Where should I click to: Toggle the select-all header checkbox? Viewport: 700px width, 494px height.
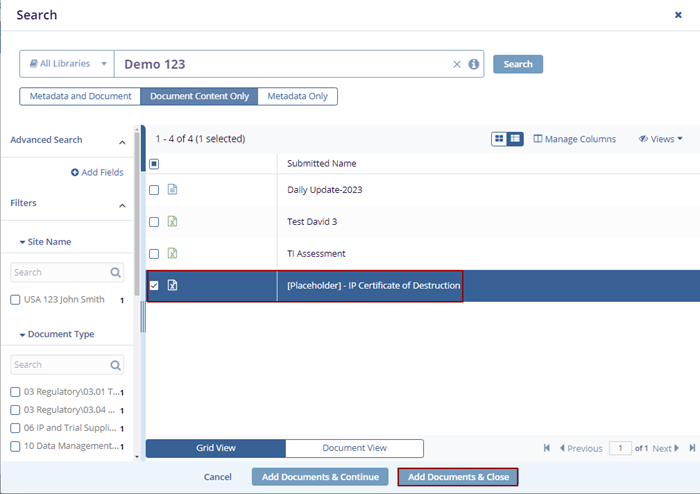[x=154, y=164]
